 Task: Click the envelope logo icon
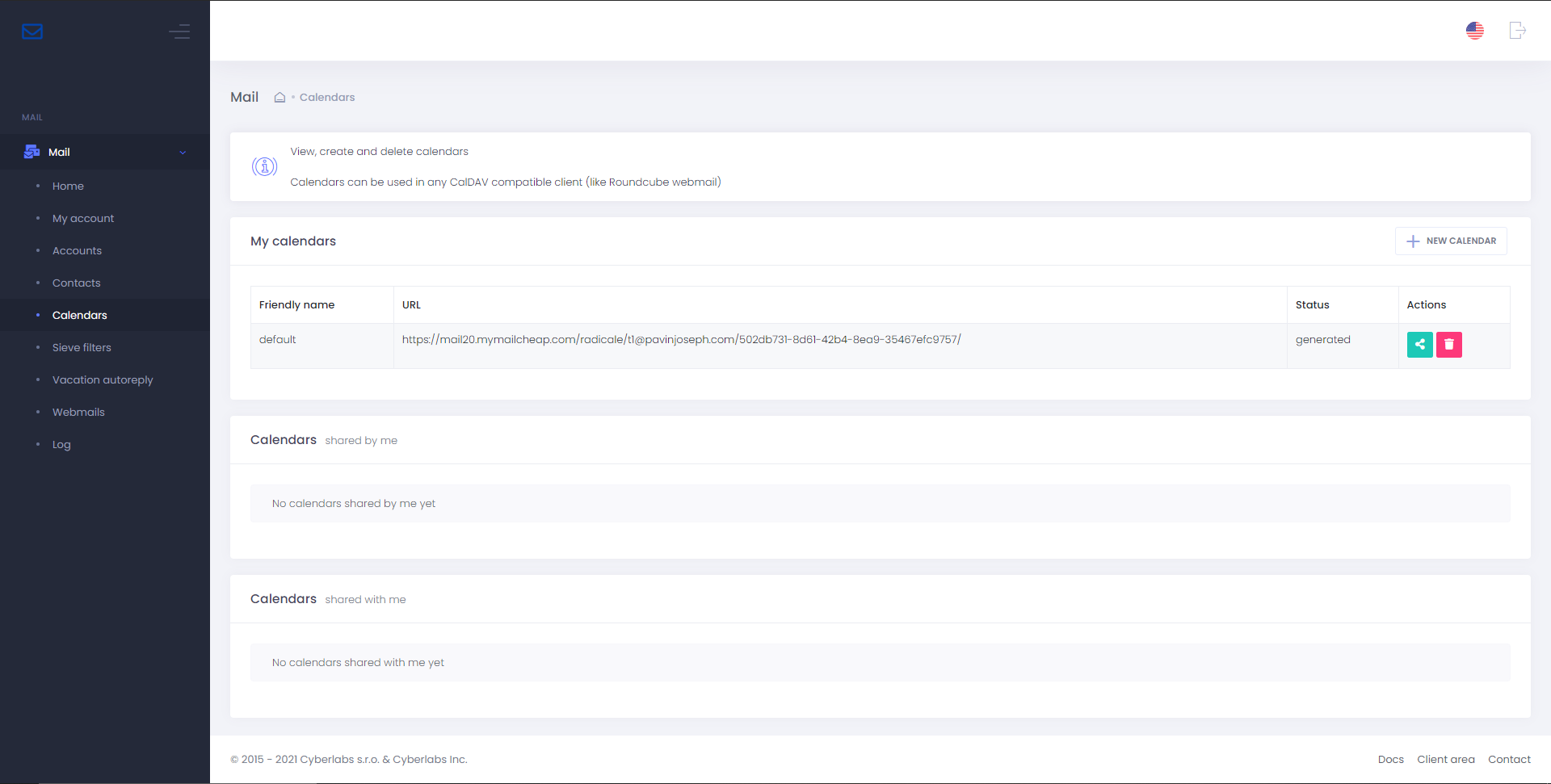pyautogui.click(x=32, y=31)
